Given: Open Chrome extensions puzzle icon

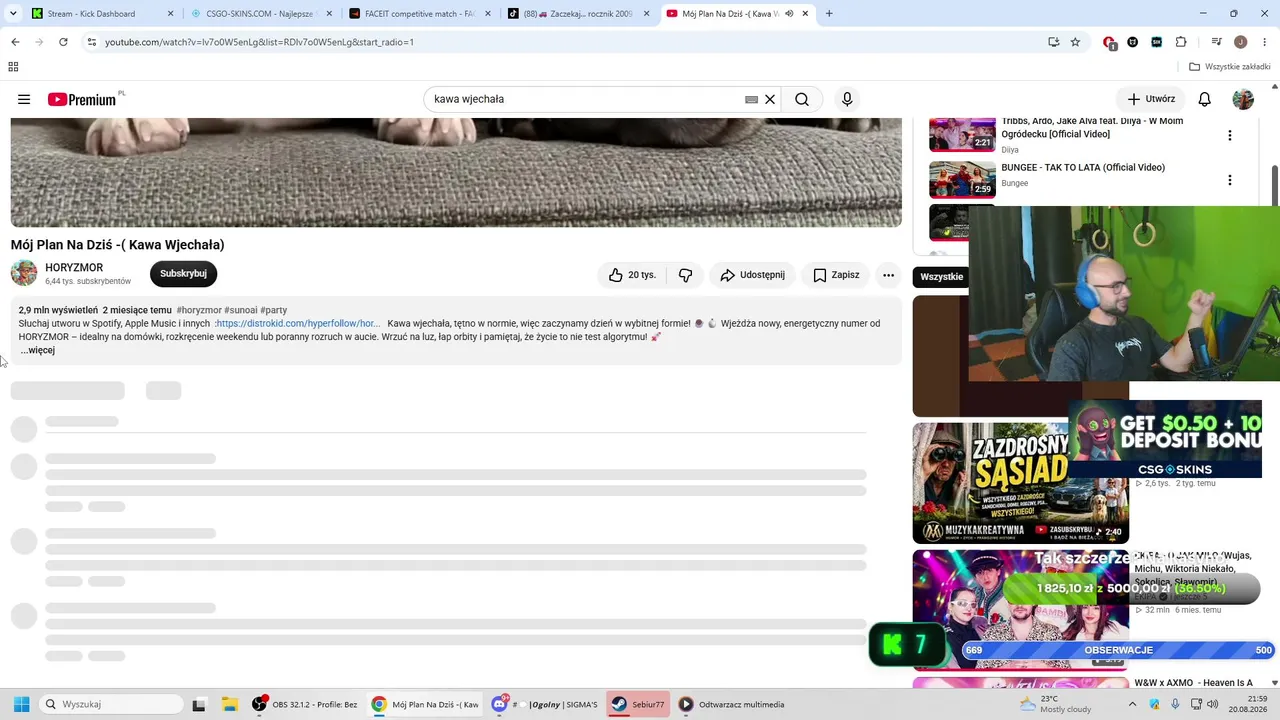Looking at the screenshot, I should point(1181,42).
